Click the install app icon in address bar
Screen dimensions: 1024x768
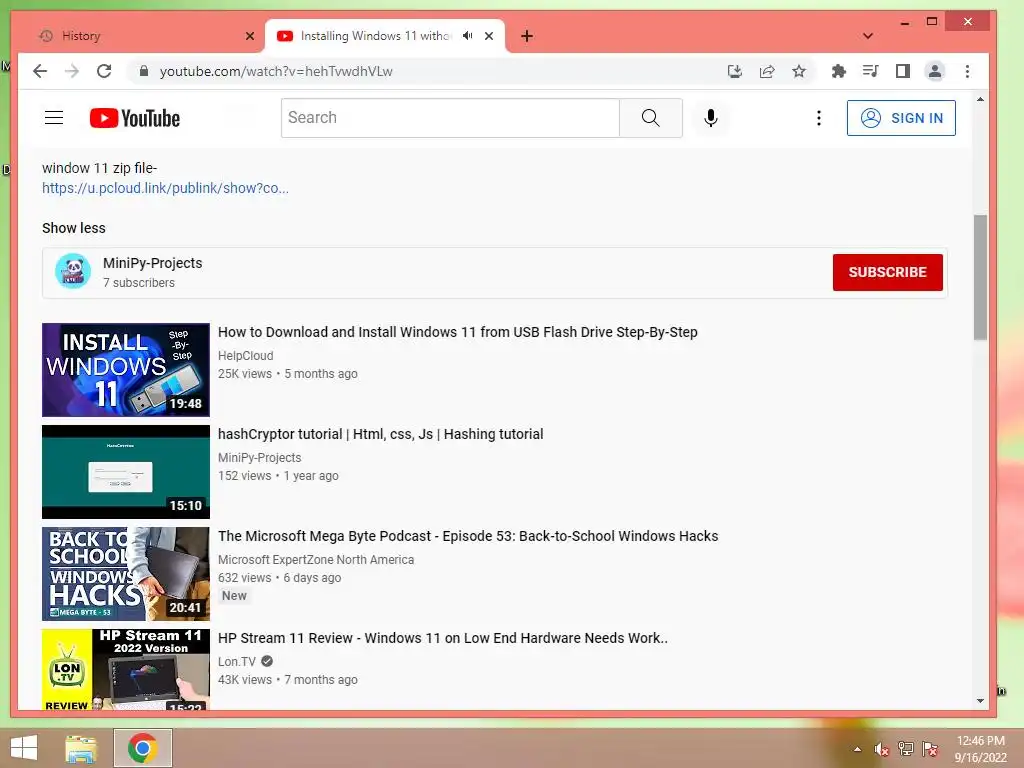735,71
